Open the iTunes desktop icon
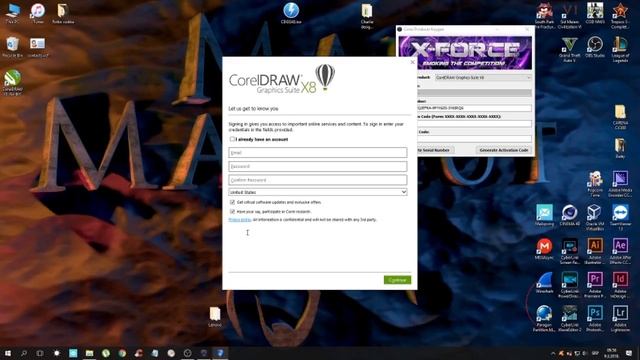Screen dimensions: 640x360 tap(38, 13)
